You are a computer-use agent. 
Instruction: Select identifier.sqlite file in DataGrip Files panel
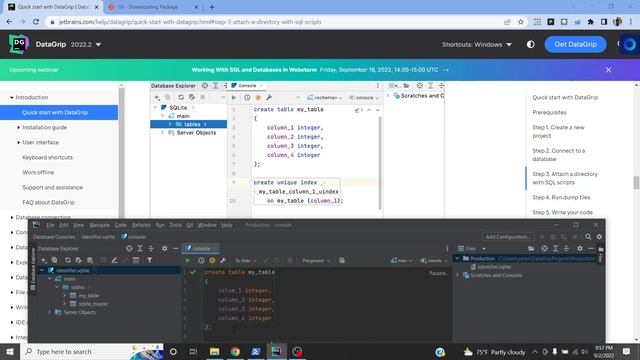coord(493,267)
